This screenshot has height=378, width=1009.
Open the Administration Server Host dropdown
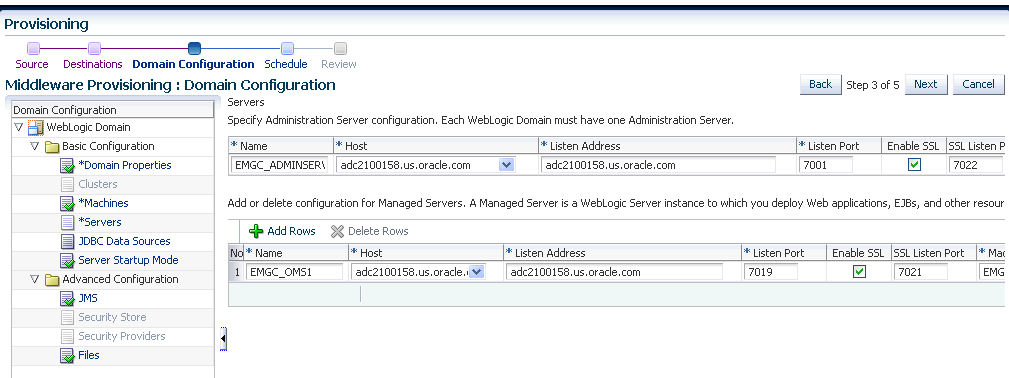pyautogui.click(x=506, y=165)
